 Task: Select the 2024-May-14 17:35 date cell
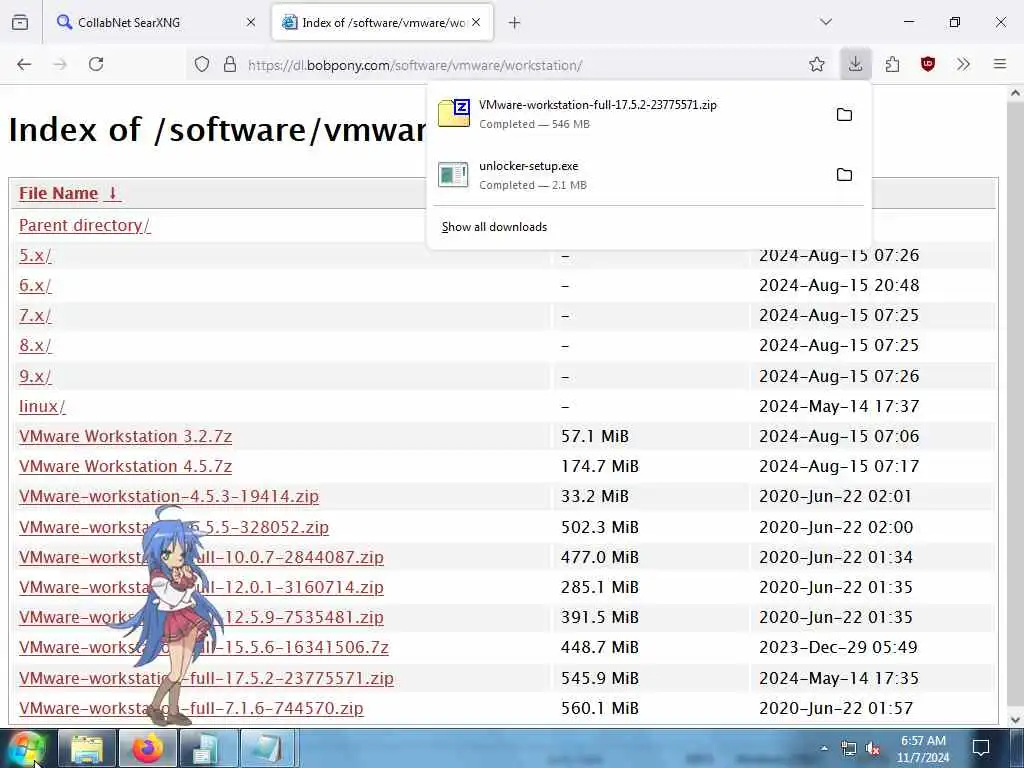point(839,678)
